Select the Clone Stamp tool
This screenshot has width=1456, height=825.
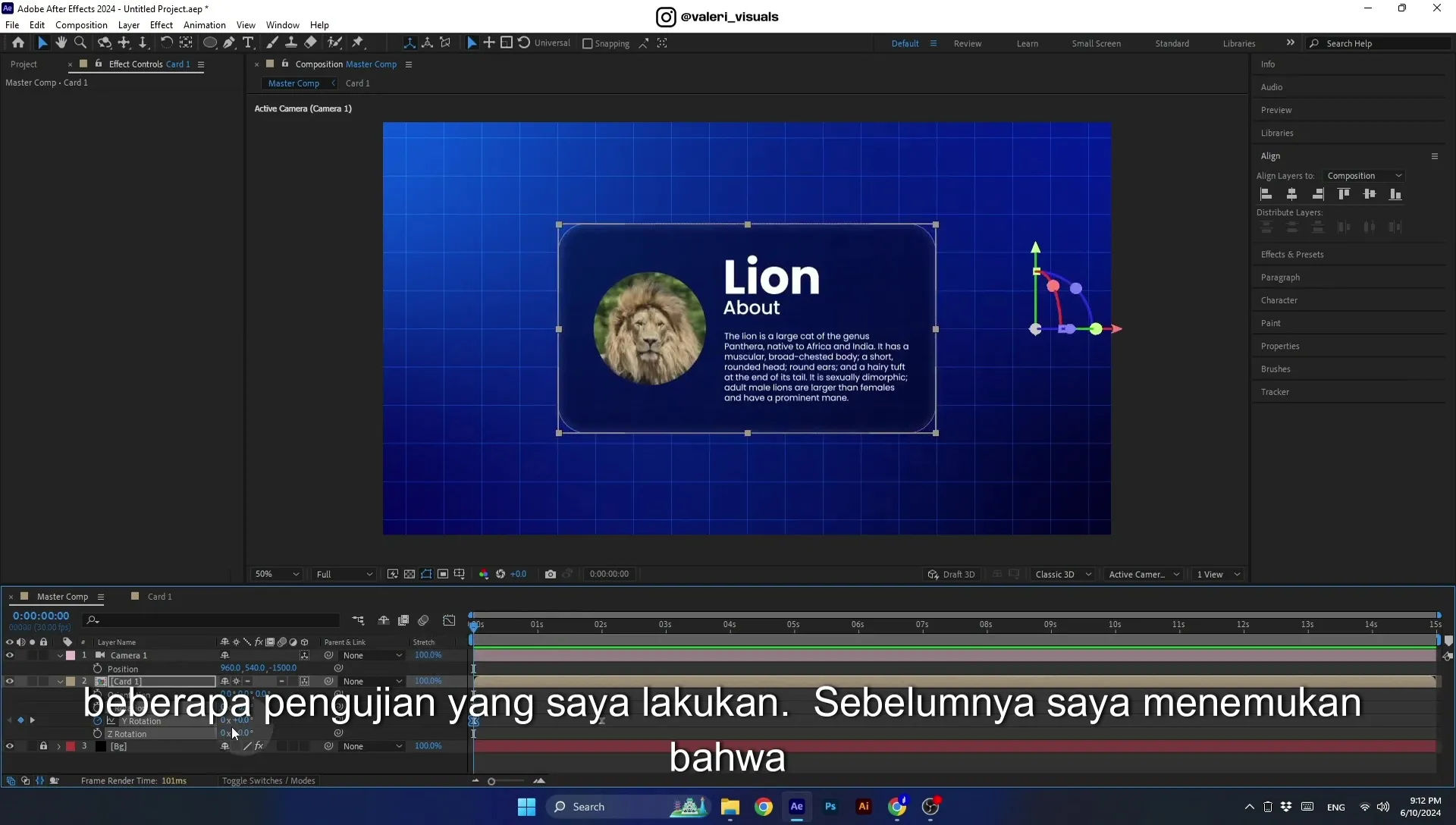click(x=291, y=43)
